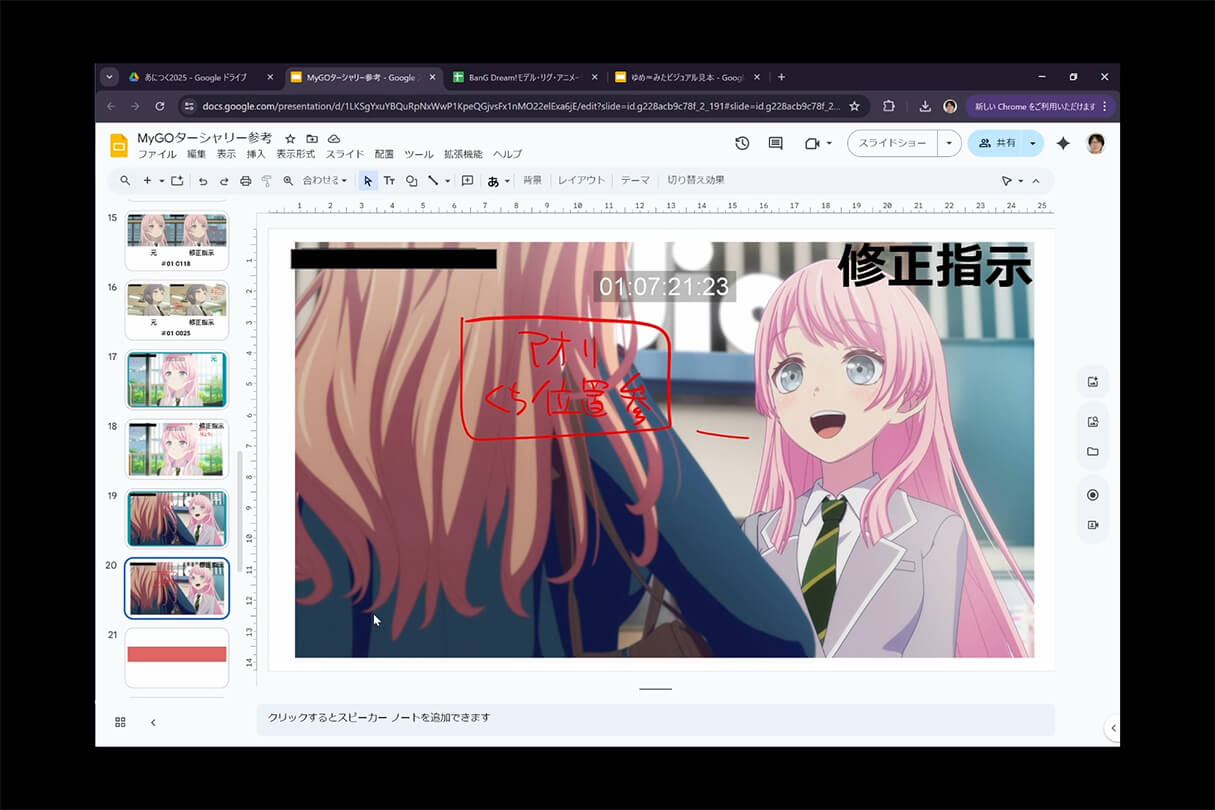Click the print icon
1215x810 pixels.
click(x=245, y=181)
